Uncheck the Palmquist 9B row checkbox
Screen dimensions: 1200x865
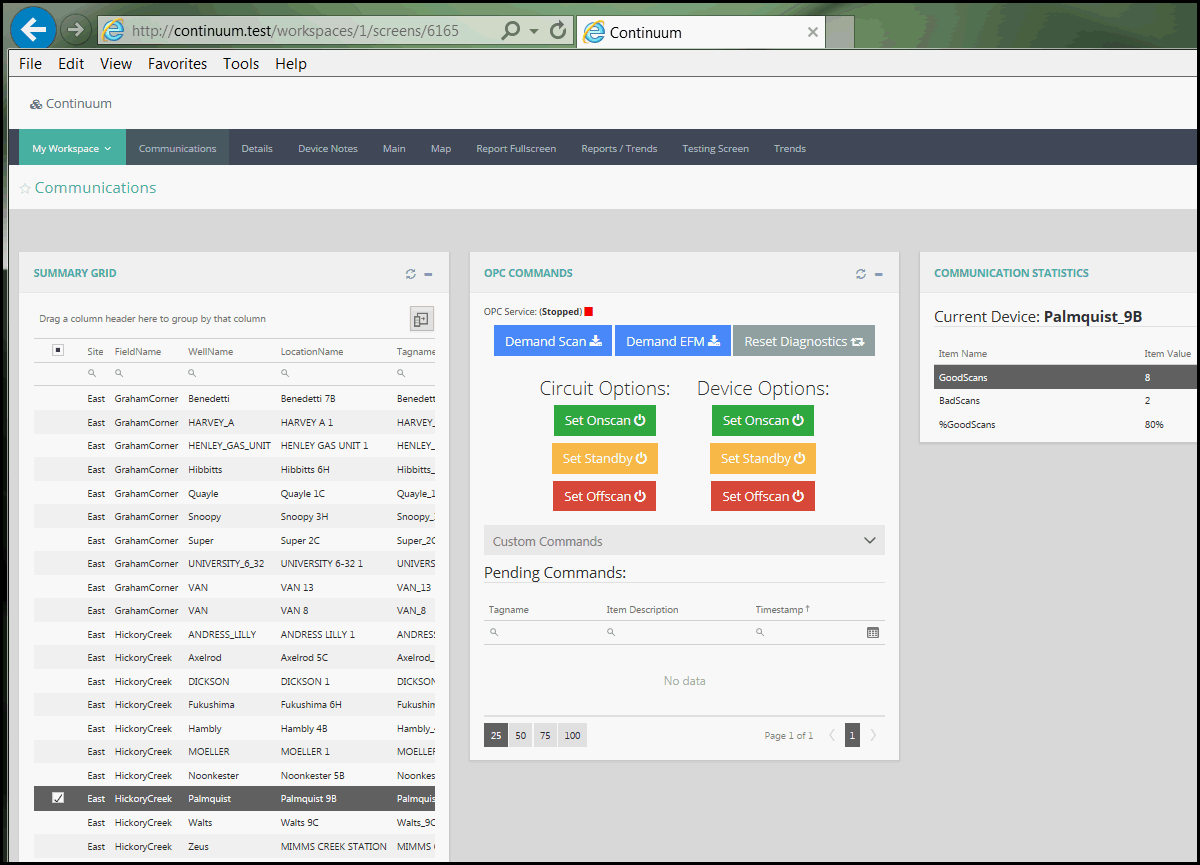tap(58, 798)
